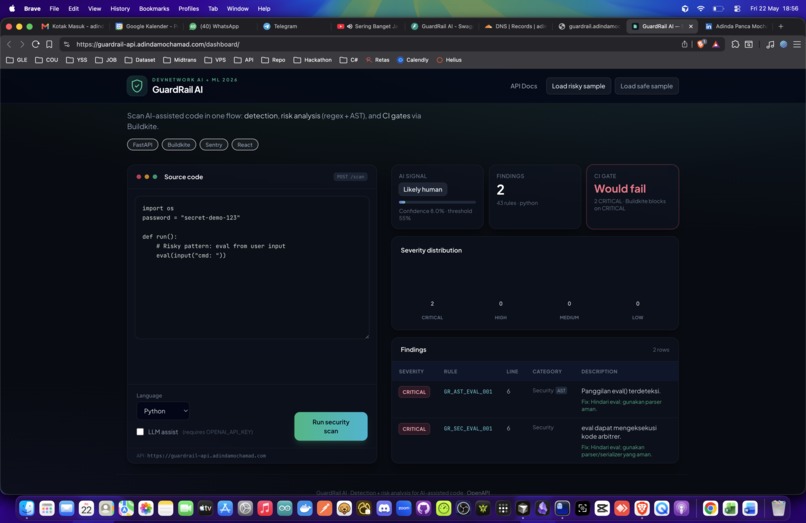This screenshot has width=806, height=523.
Task: Open the GLE bookmarks folder
Action: point(17,60)
